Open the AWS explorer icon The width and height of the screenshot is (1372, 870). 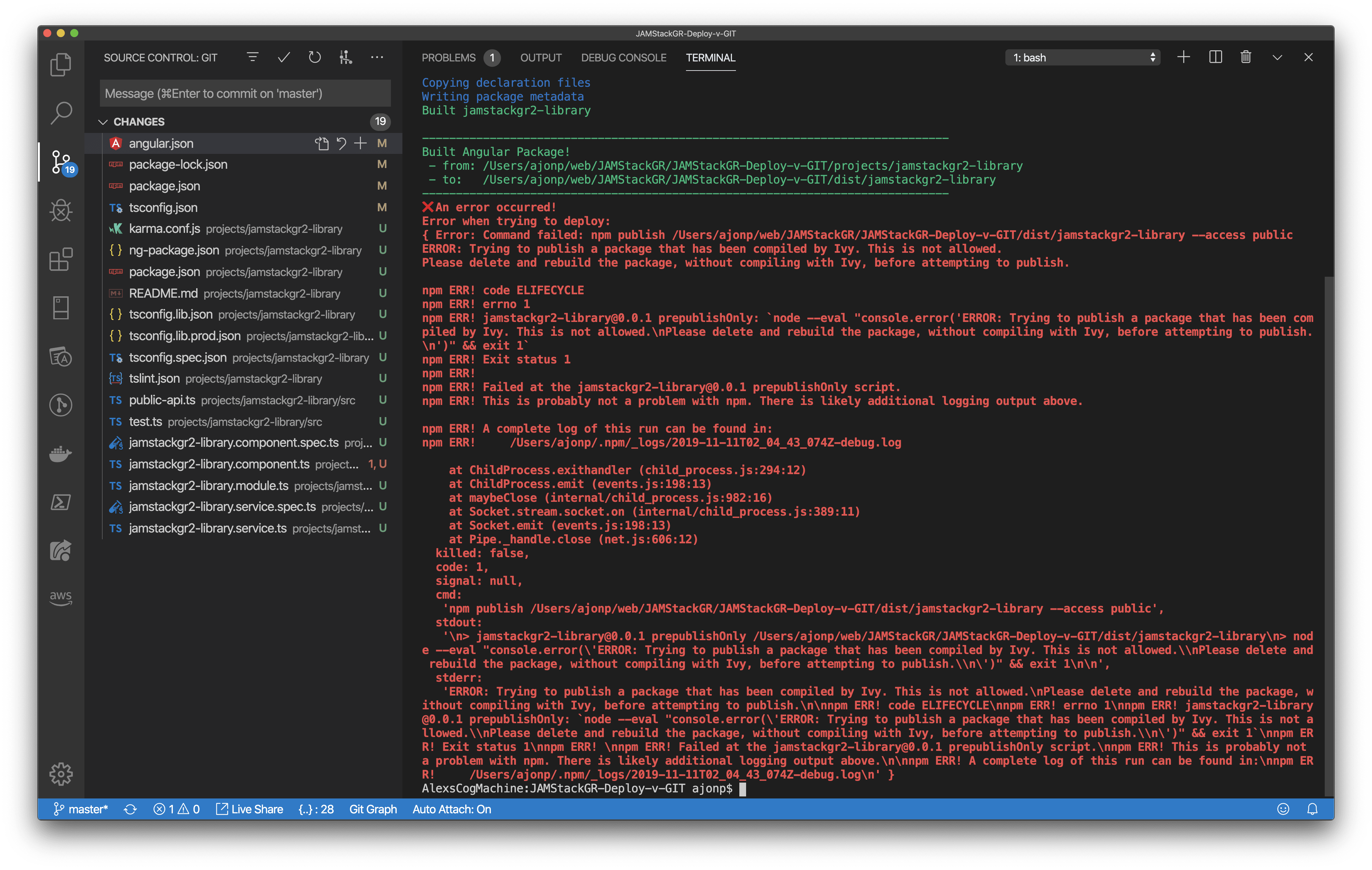[60, 598]
